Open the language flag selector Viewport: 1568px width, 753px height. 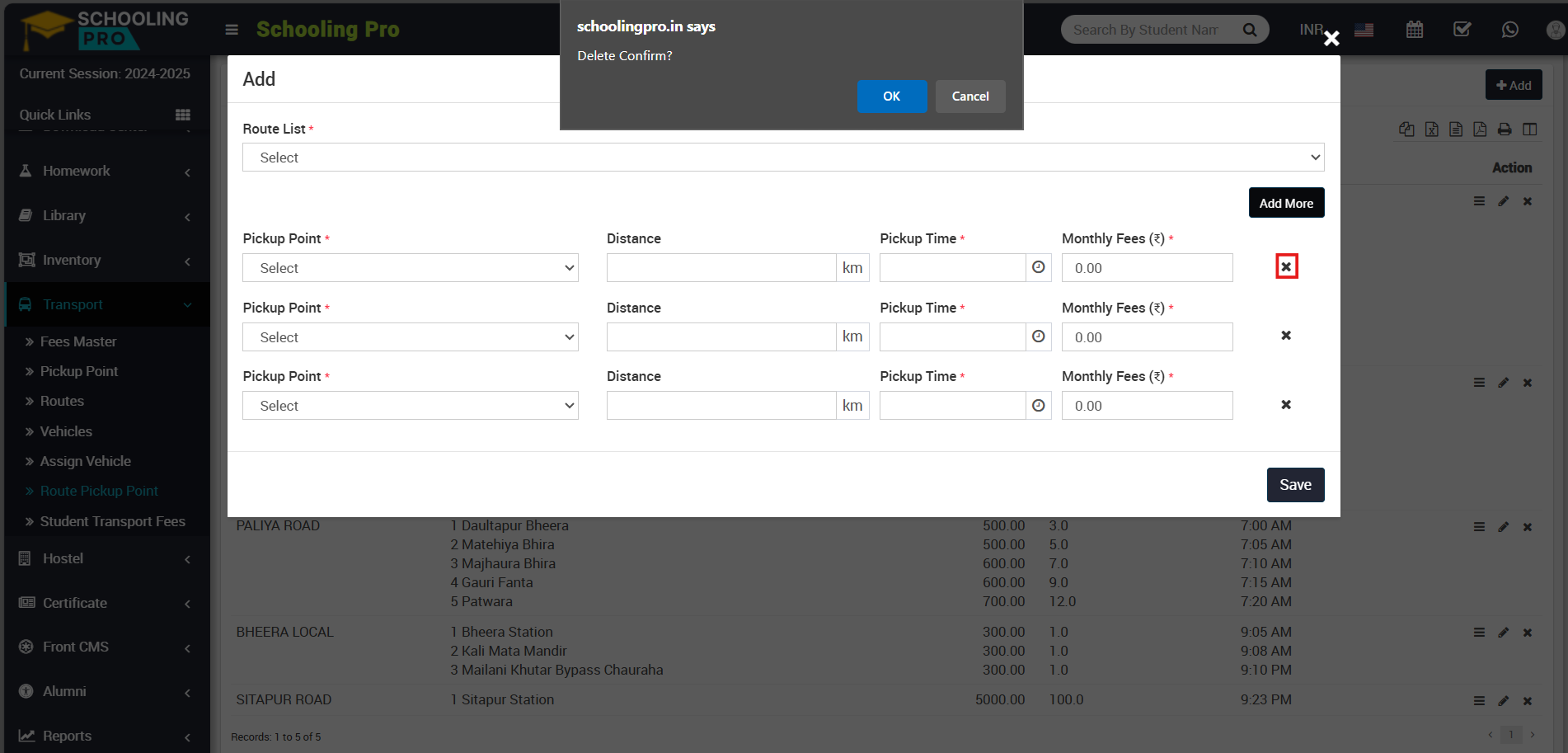click(1364, 30)
